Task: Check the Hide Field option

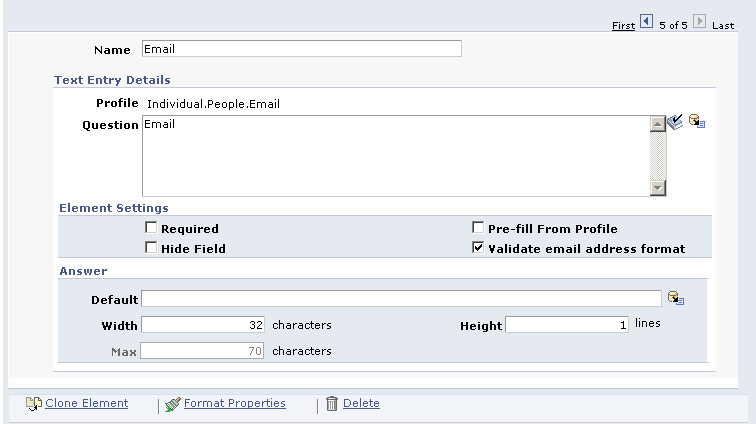Action: pyautogui.click(x=151, y=247)
